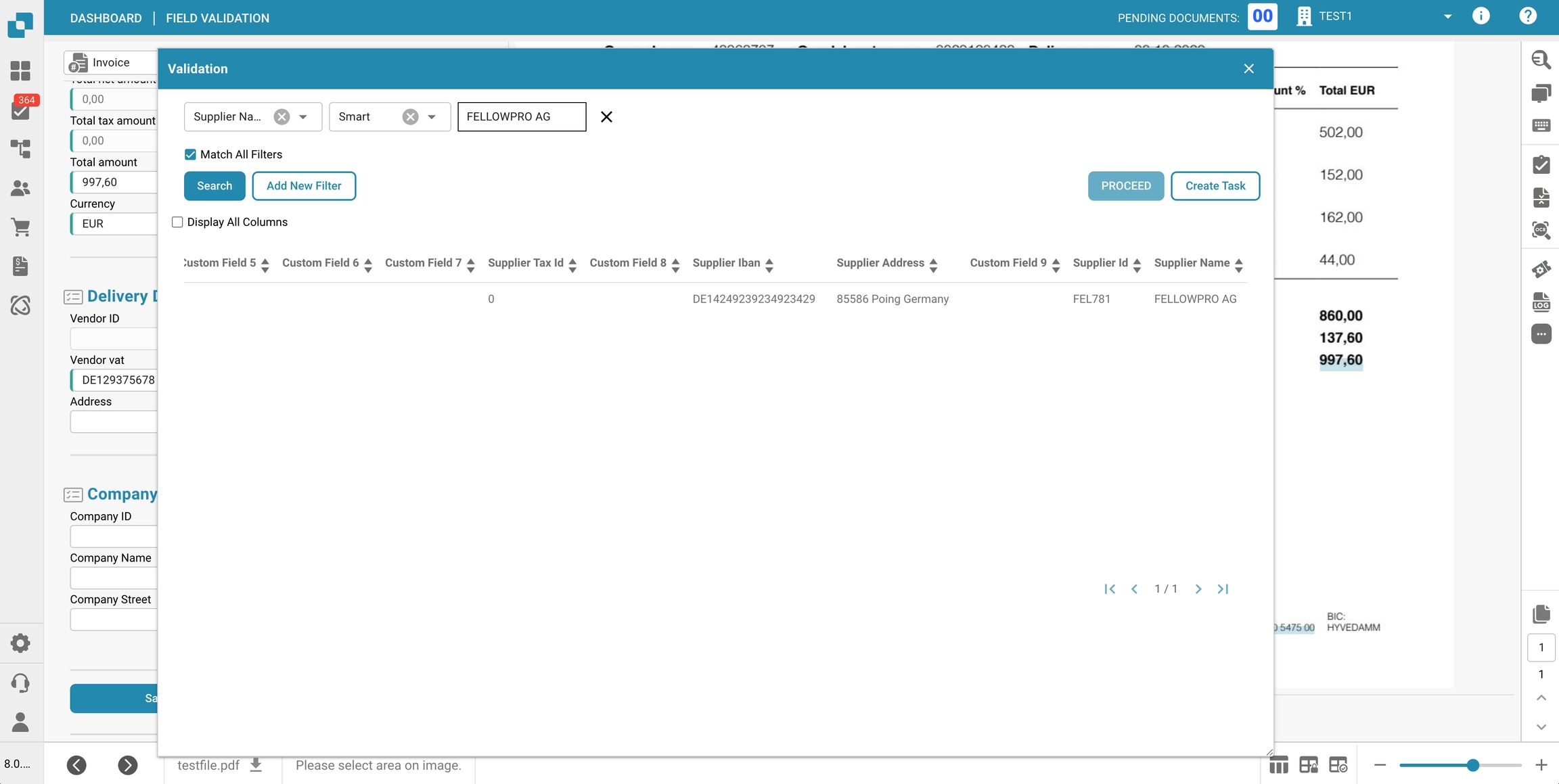Open the LOG icon in right toolbar
Screen dimensions: 1559x784
coord(1541,302)
